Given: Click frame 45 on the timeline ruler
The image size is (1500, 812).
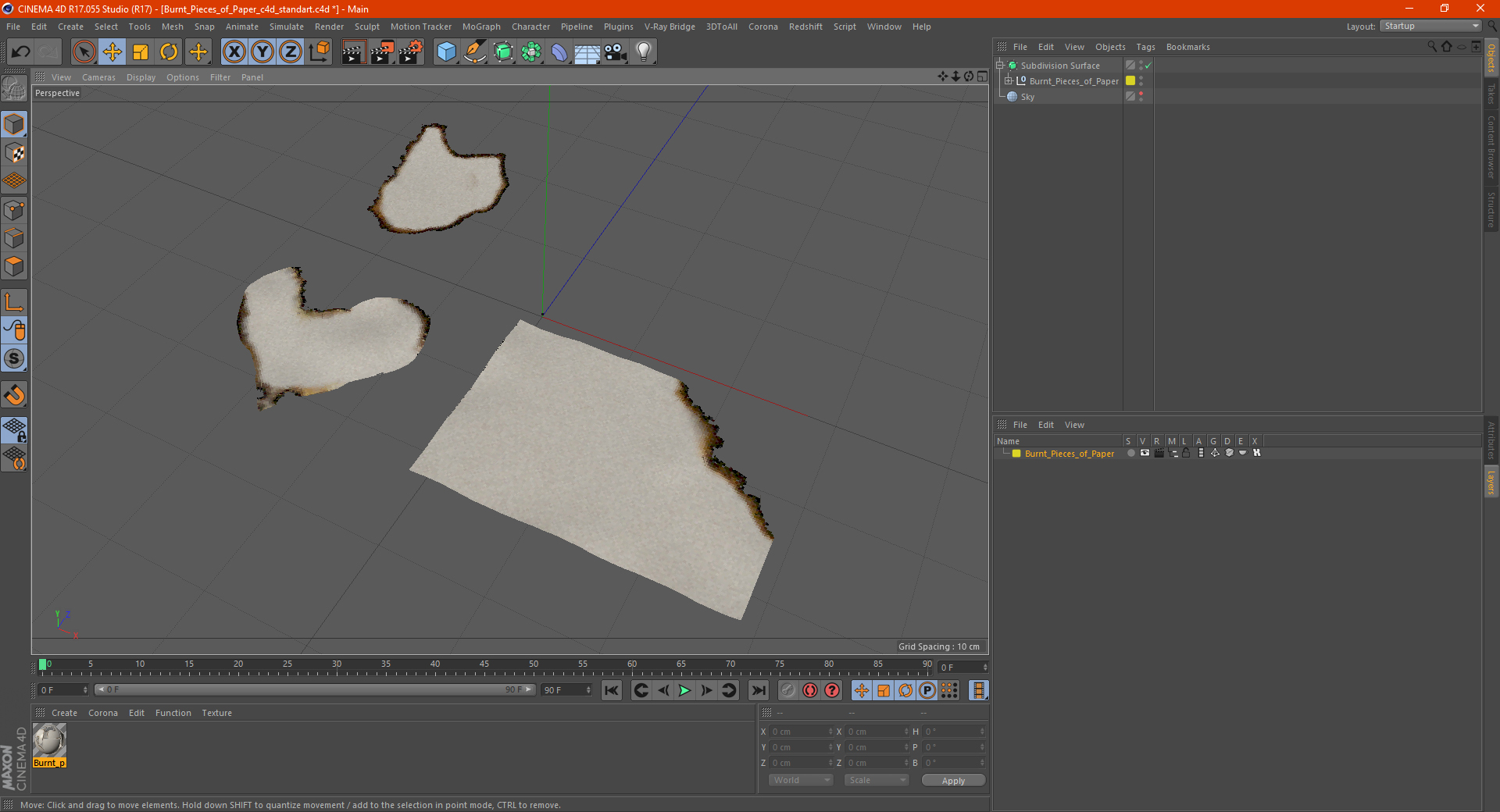Looking at the screenshot, I should pyautogui.click(x=484, y=664).
